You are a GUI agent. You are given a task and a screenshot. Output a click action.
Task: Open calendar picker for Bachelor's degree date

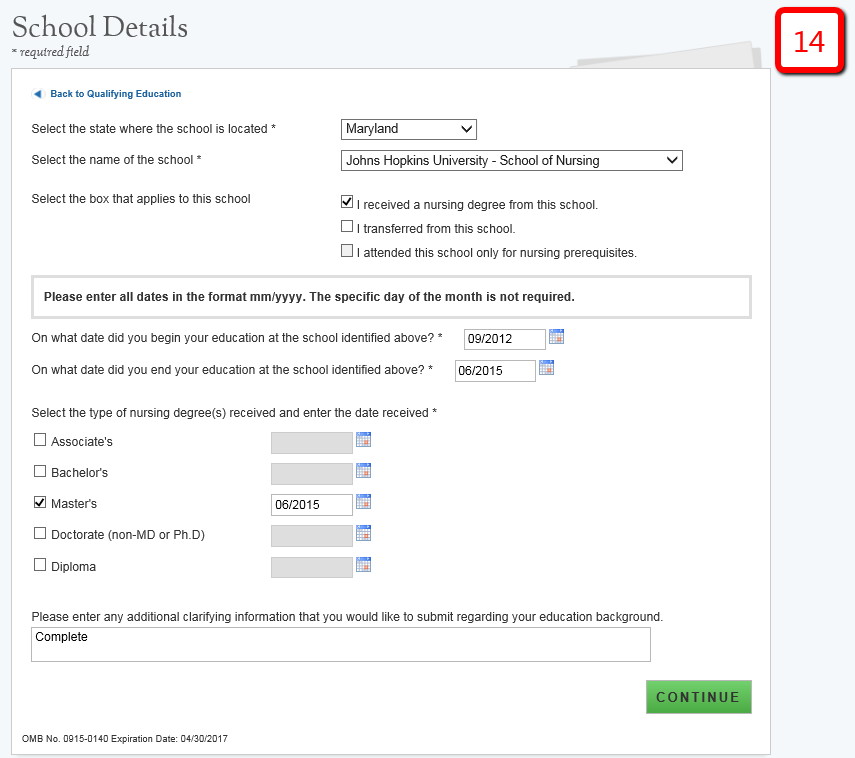(x=364, y=470)
